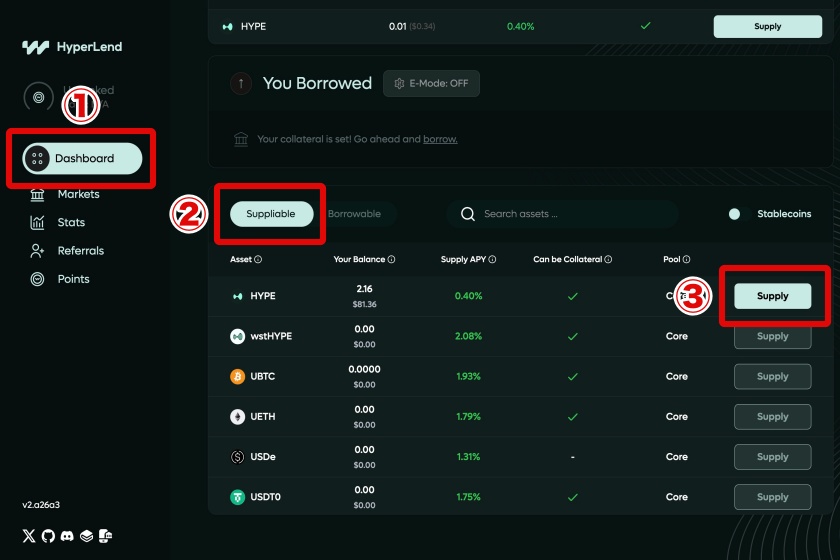Click the Stats chart icon
Screen dimensions: 840x560
click(x=37, y=222)
